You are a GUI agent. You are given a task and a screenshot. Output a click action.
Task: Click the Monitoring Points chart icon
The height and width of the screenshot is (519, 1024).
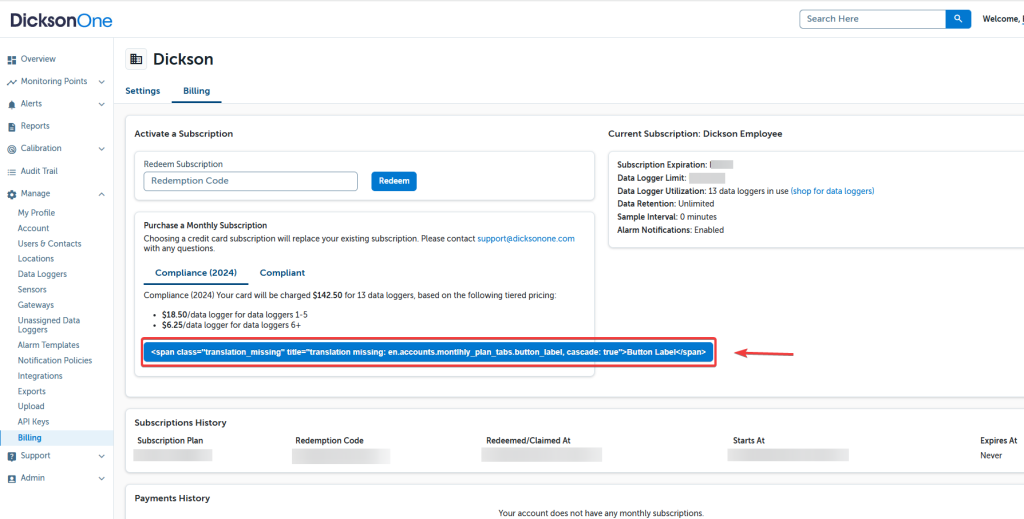coord(12,82)
